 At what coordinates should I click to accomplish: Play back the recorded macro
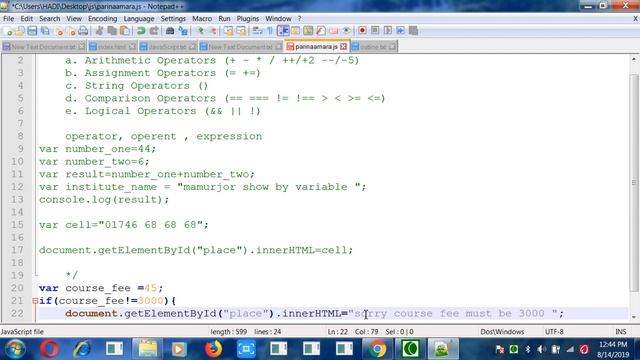pos(388,31)
